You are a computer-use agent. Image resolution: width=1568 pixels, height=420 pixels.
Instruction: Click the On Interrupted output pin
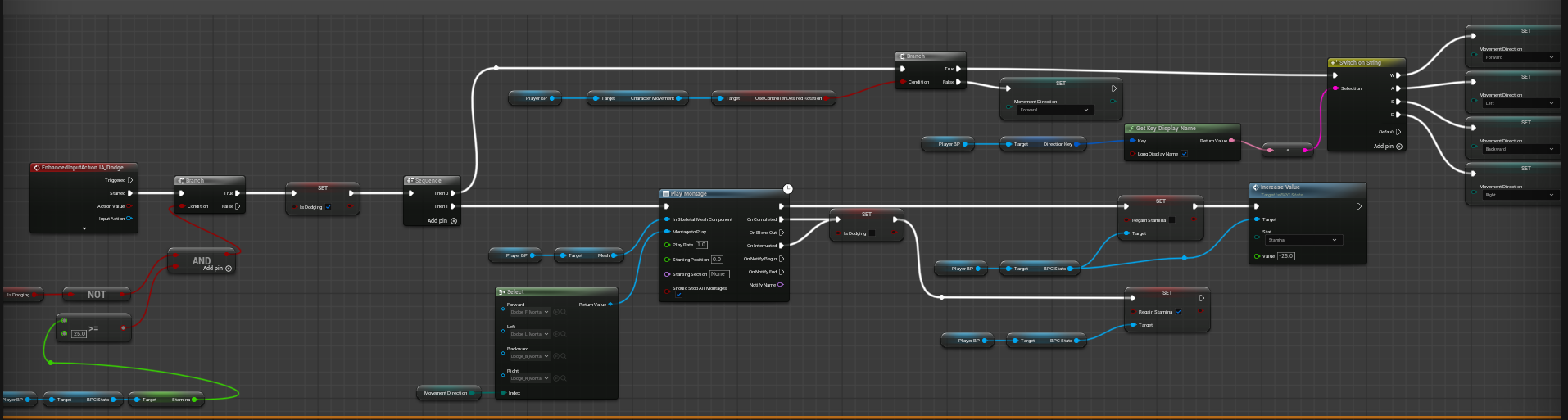click(782, 246)
